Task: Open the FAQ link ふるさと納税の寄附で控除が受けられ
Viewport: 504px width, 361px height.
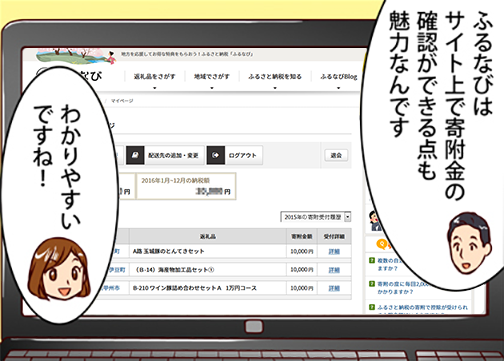Action: [422, 307]
